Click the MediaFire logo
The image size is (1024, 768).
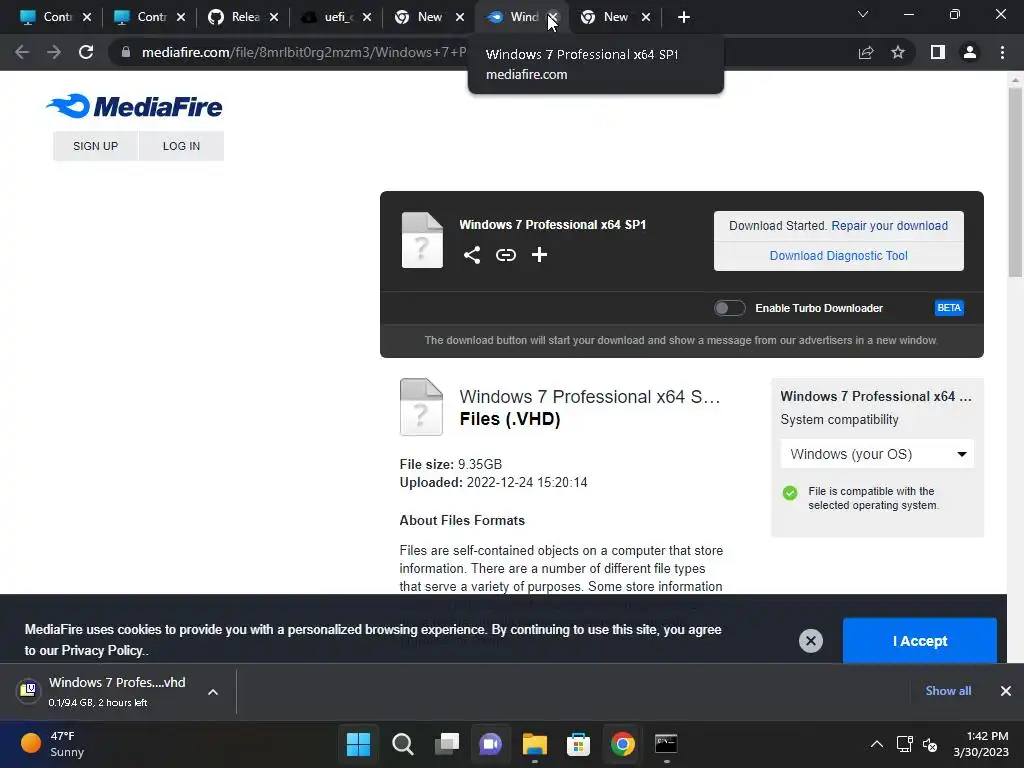[134, 106]
